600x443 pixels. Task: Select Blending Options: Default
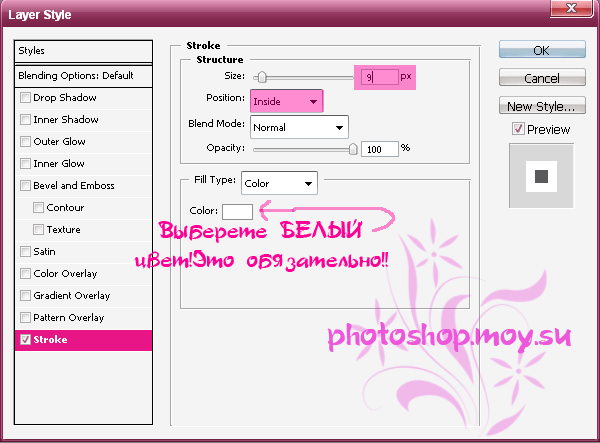83,76
